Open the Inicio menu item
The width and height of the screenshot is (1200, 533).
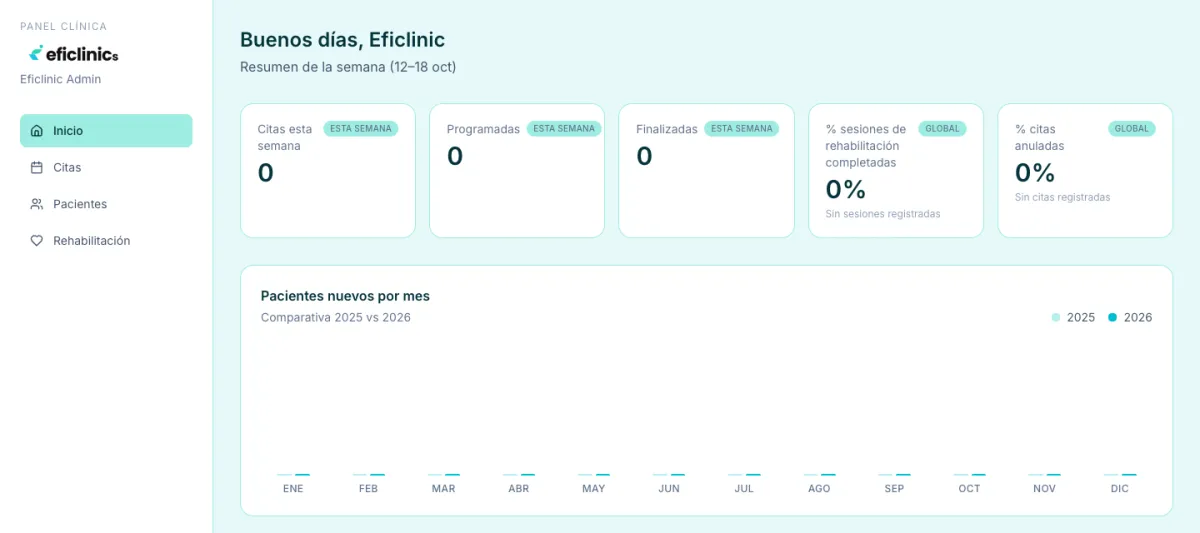[106, 131]
